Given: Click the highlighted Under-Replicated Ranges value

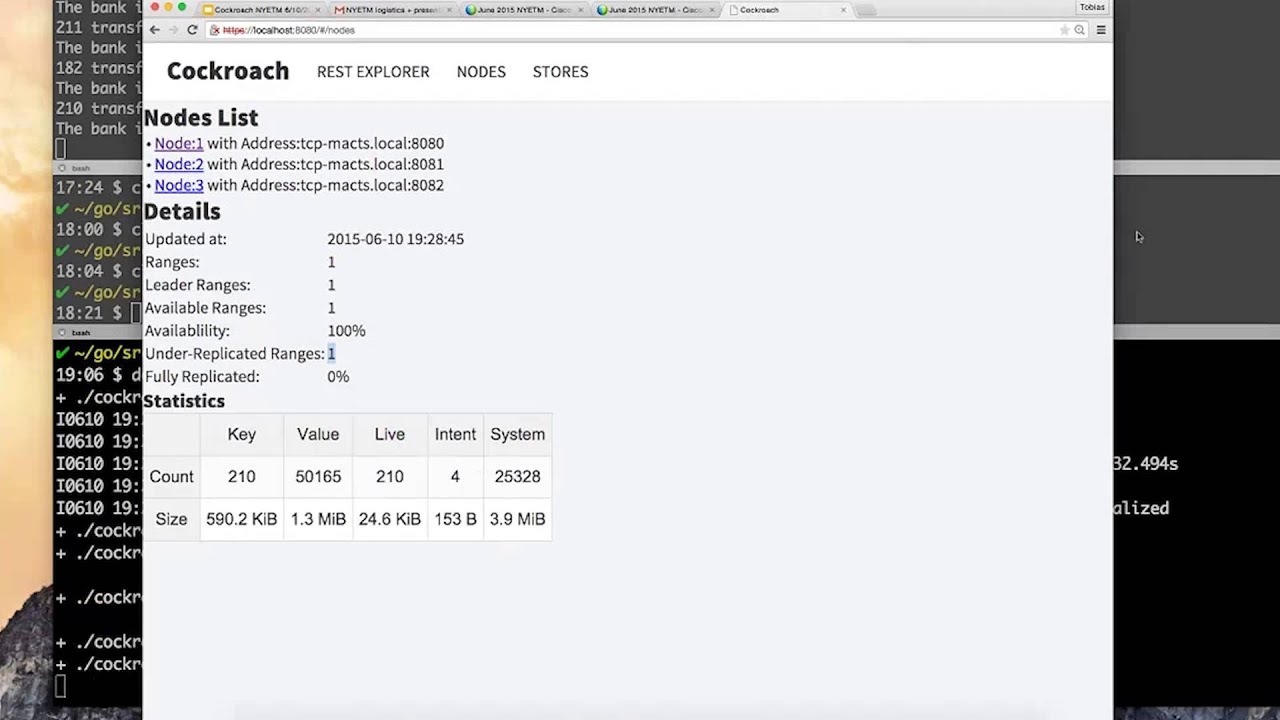Looking at the screenshot, I should click(x=331, y=354).
